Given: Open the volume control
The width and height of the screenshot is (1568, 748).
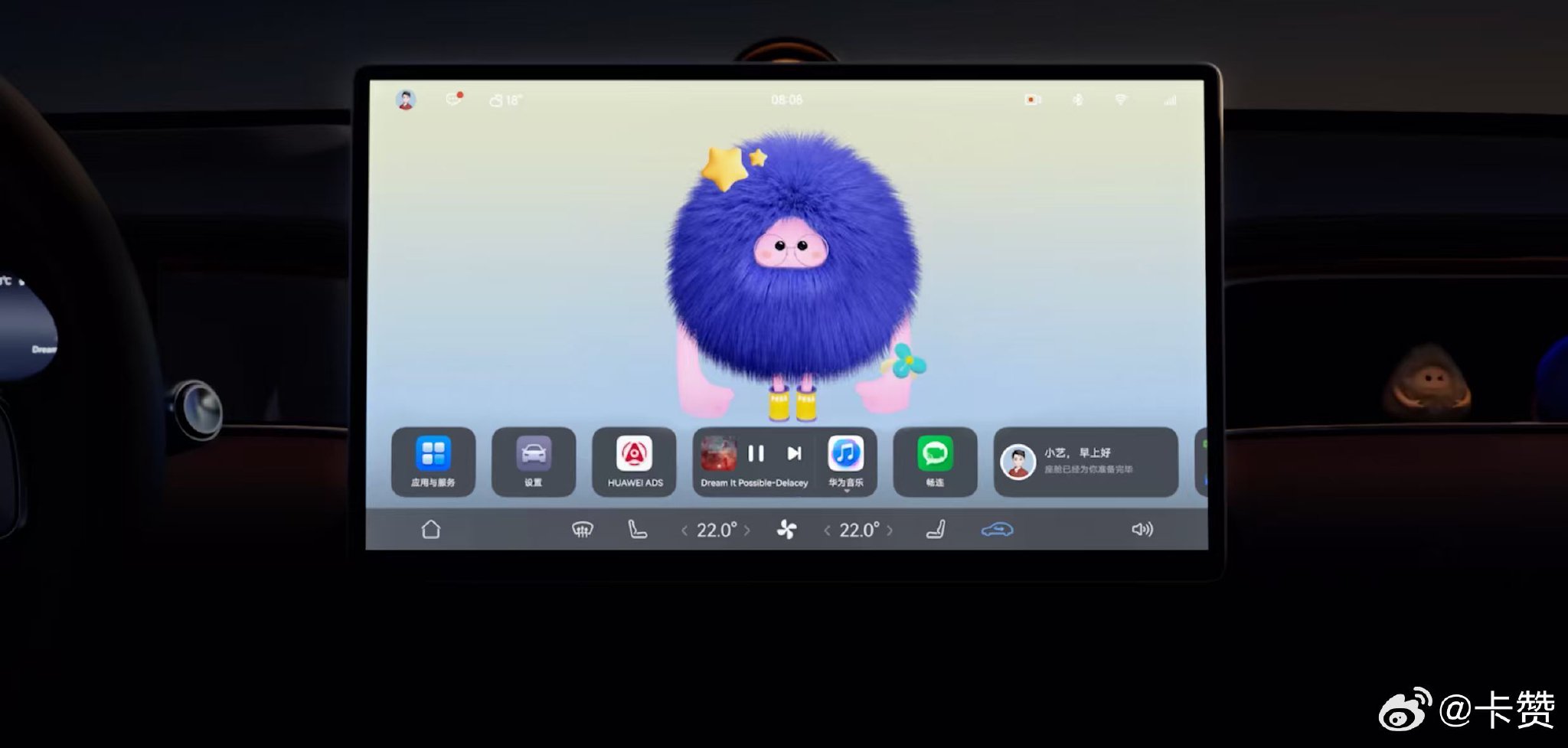Looking at the screenshot, I should (1142, 529).
